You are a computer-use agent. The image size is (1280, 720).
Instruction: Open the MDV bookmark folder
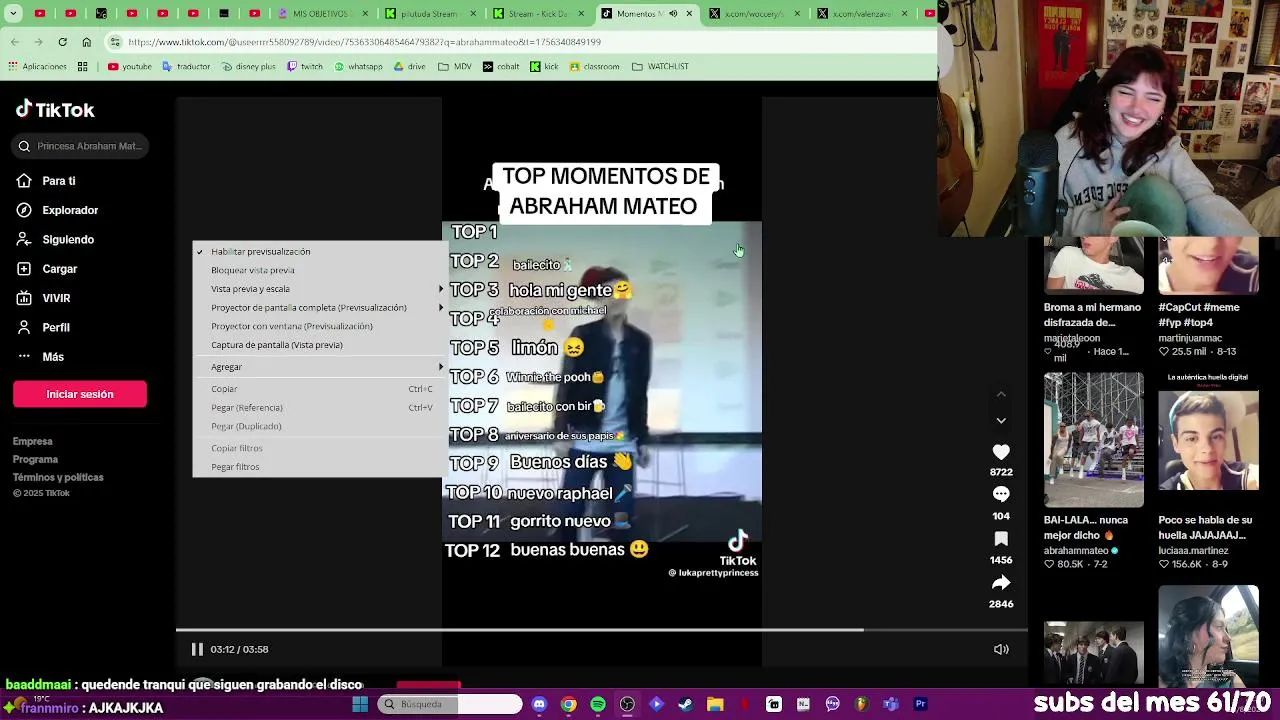click(453, 67)
